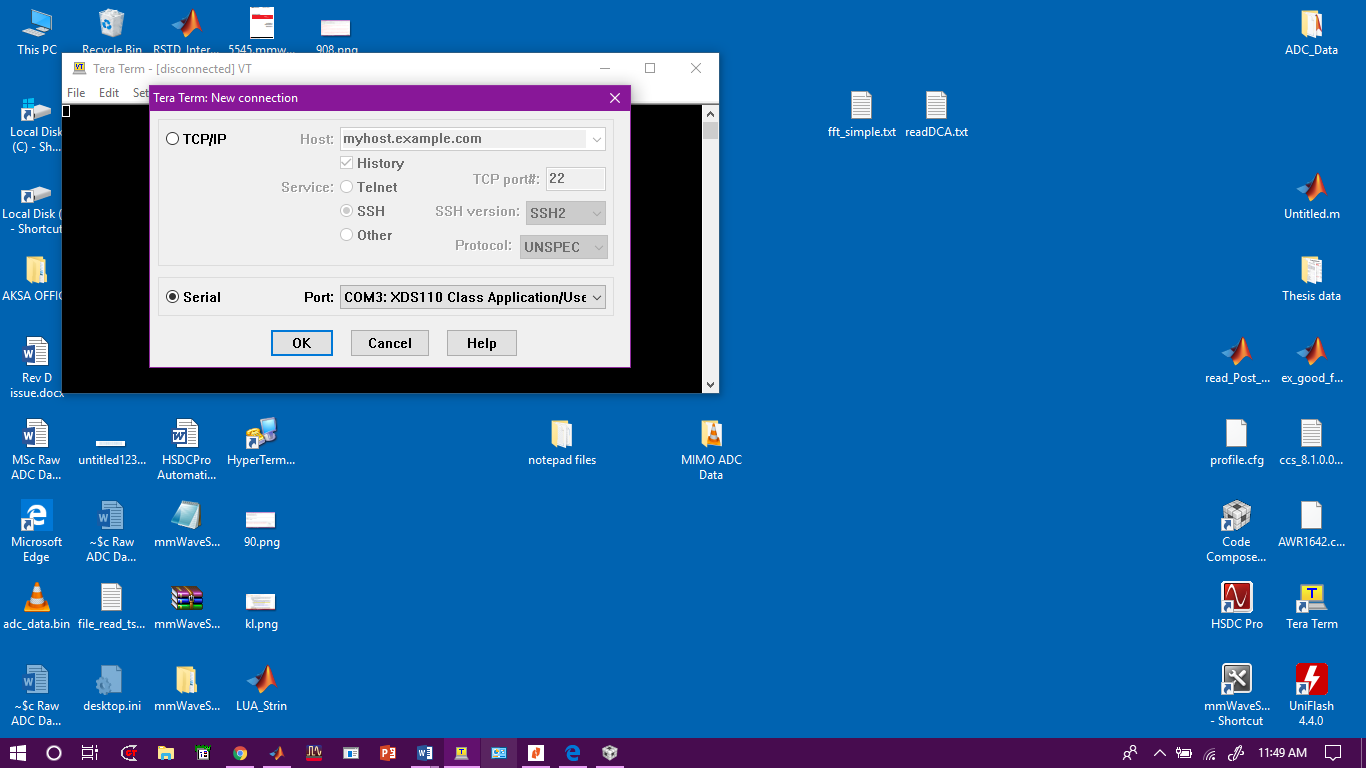The height and width of the screenshot is (768, 1366).
Task: Select the Thesis data folder
Action: point(1311,278)
